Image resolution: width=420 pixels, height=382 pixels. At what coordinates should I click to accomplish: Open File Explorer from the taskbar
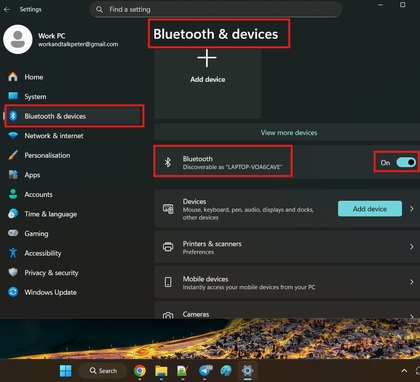point(161,371)
